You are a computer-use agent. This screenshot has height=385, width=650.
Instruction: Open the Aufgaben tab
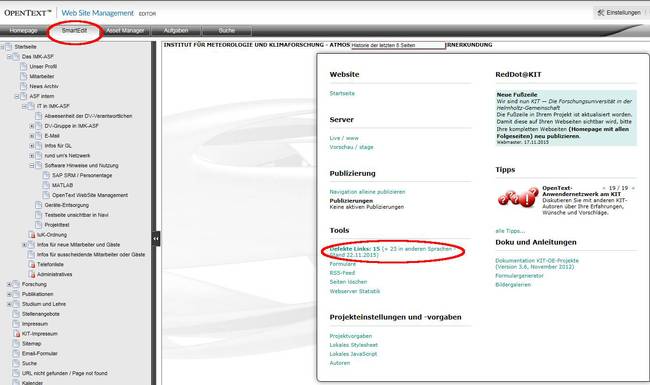(176, 31)
